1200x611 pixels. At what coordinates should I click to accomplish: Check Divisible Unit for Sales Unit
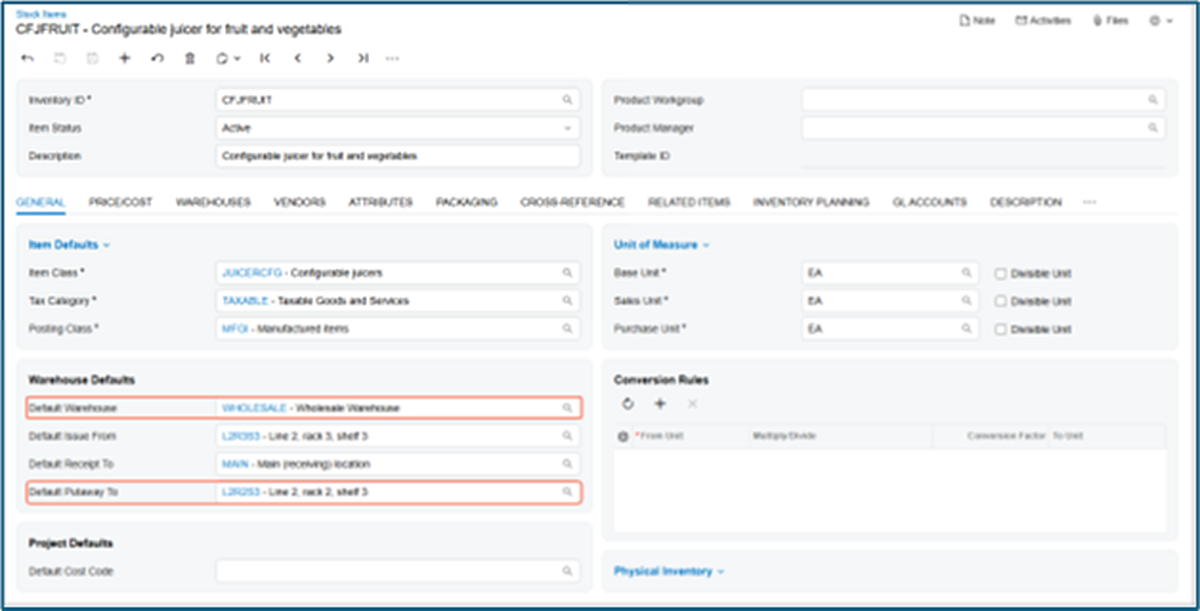[1000, 301]
